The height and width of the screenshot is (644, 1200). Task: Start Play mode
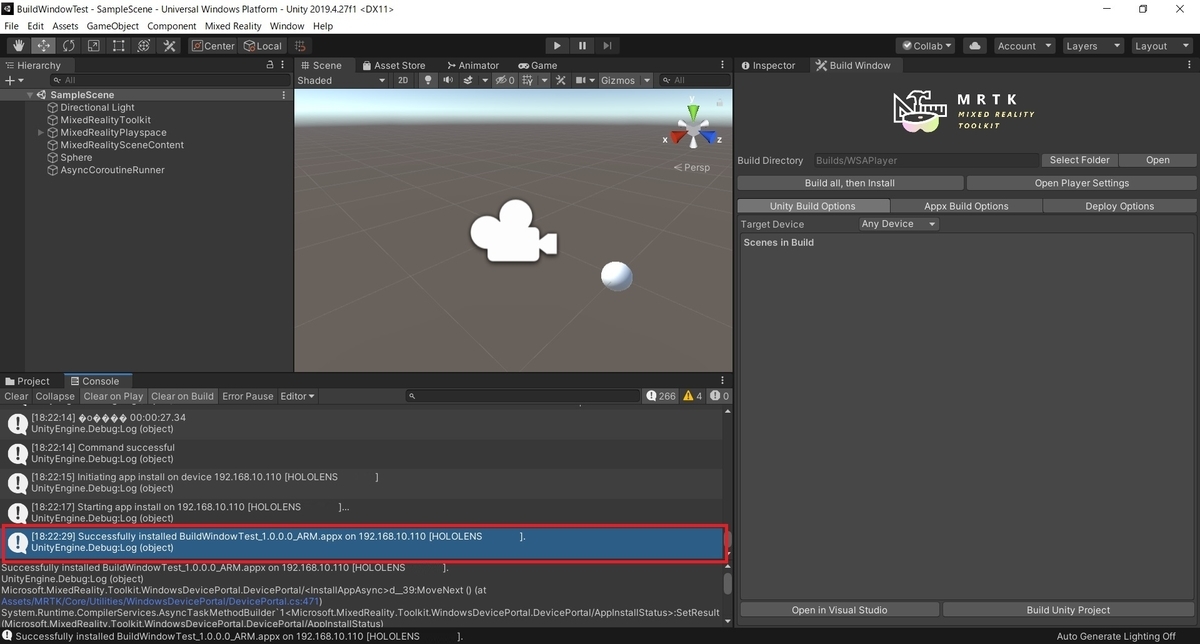[x=557, y=46]
